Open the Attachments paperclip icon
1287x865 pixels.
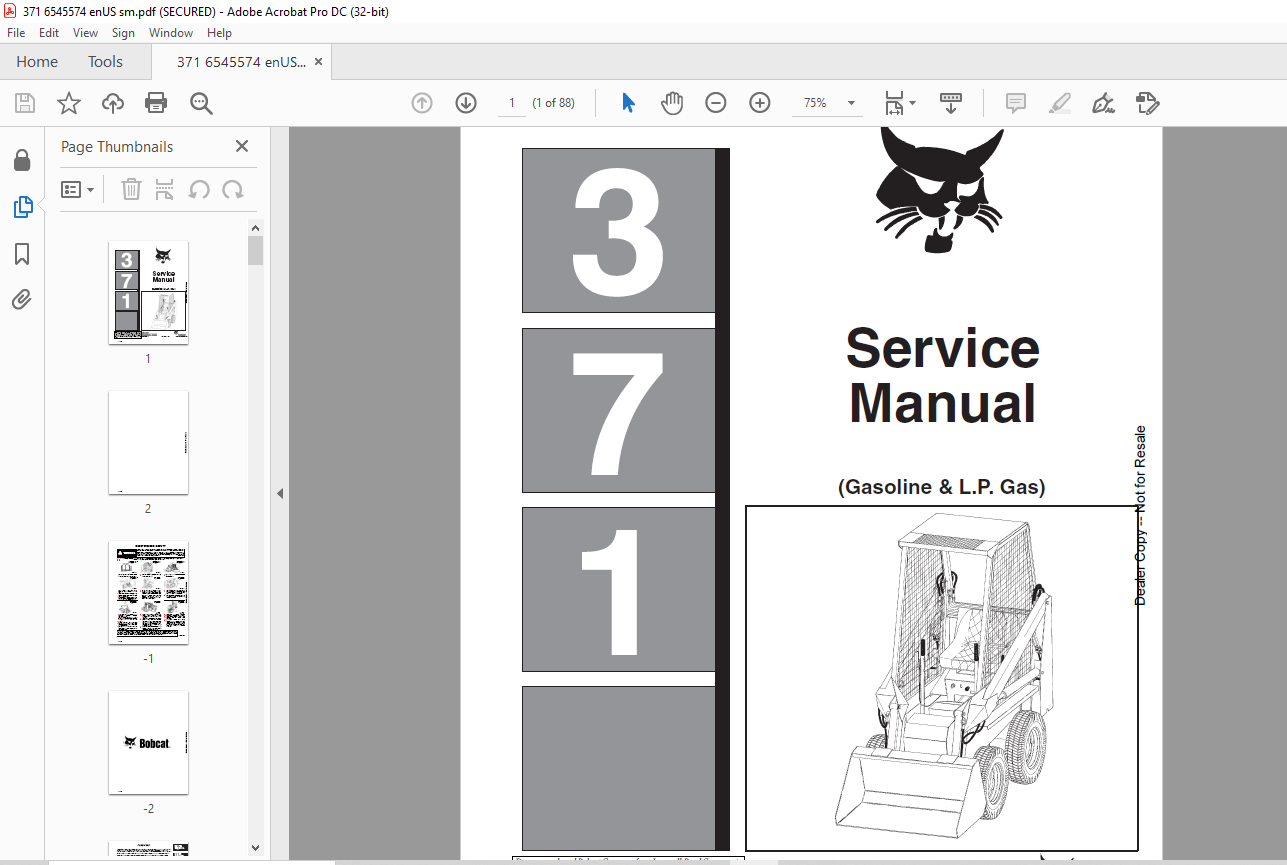pyautogui.click(x=22, y=300)
